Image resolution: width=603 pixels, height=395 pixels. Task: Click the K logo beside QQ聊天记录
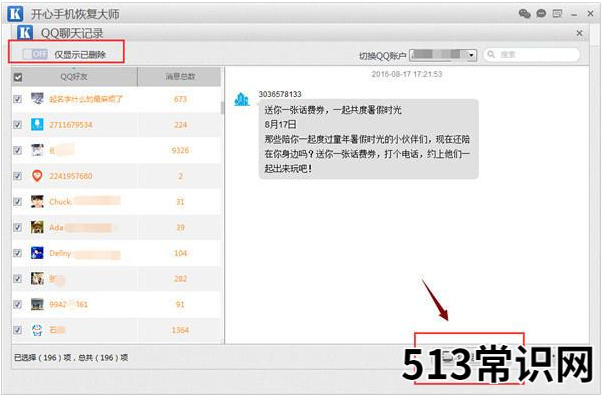coord(25,32)
